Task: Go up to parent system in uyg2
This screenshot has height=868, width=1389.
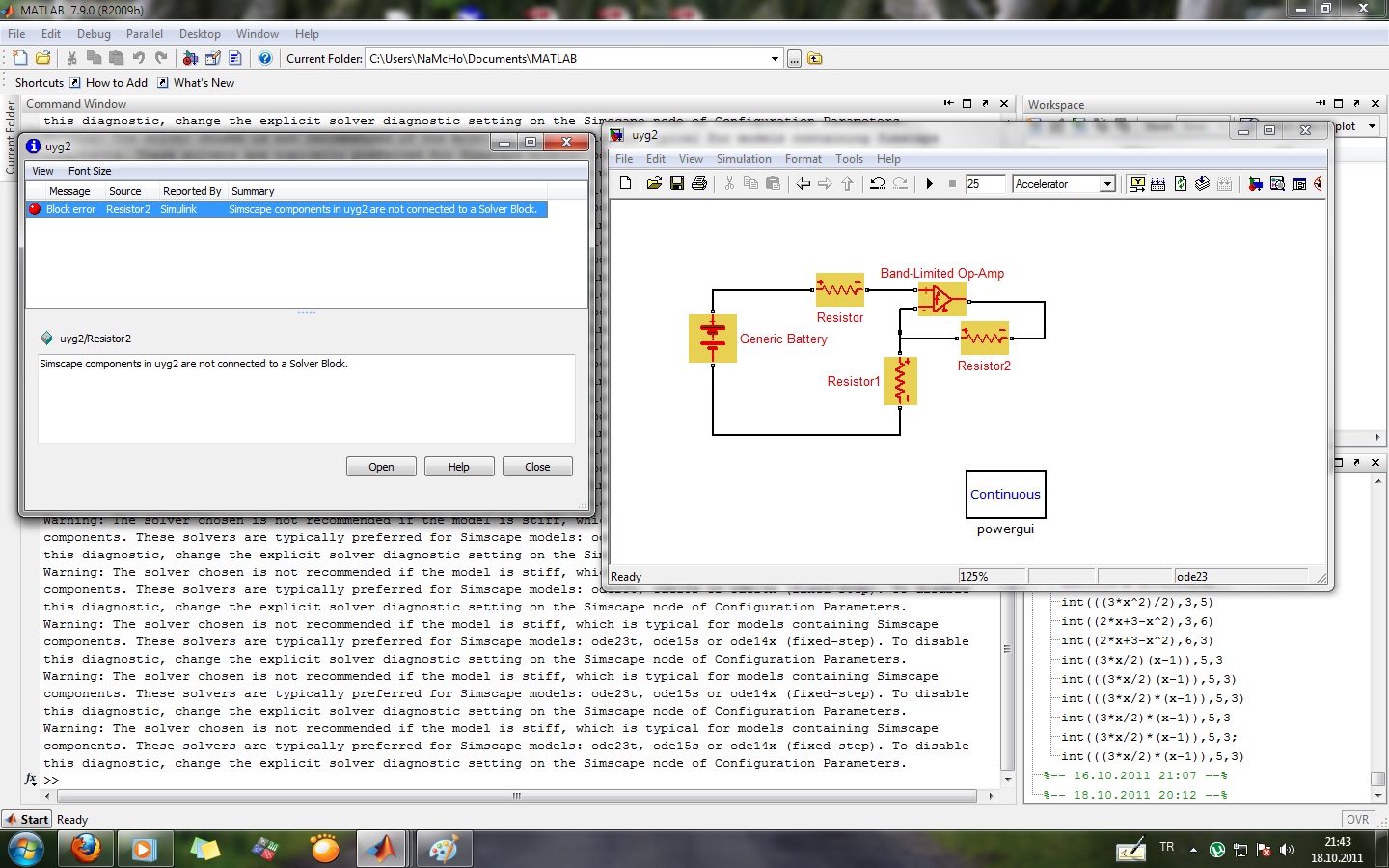Action: coord(847,183)
